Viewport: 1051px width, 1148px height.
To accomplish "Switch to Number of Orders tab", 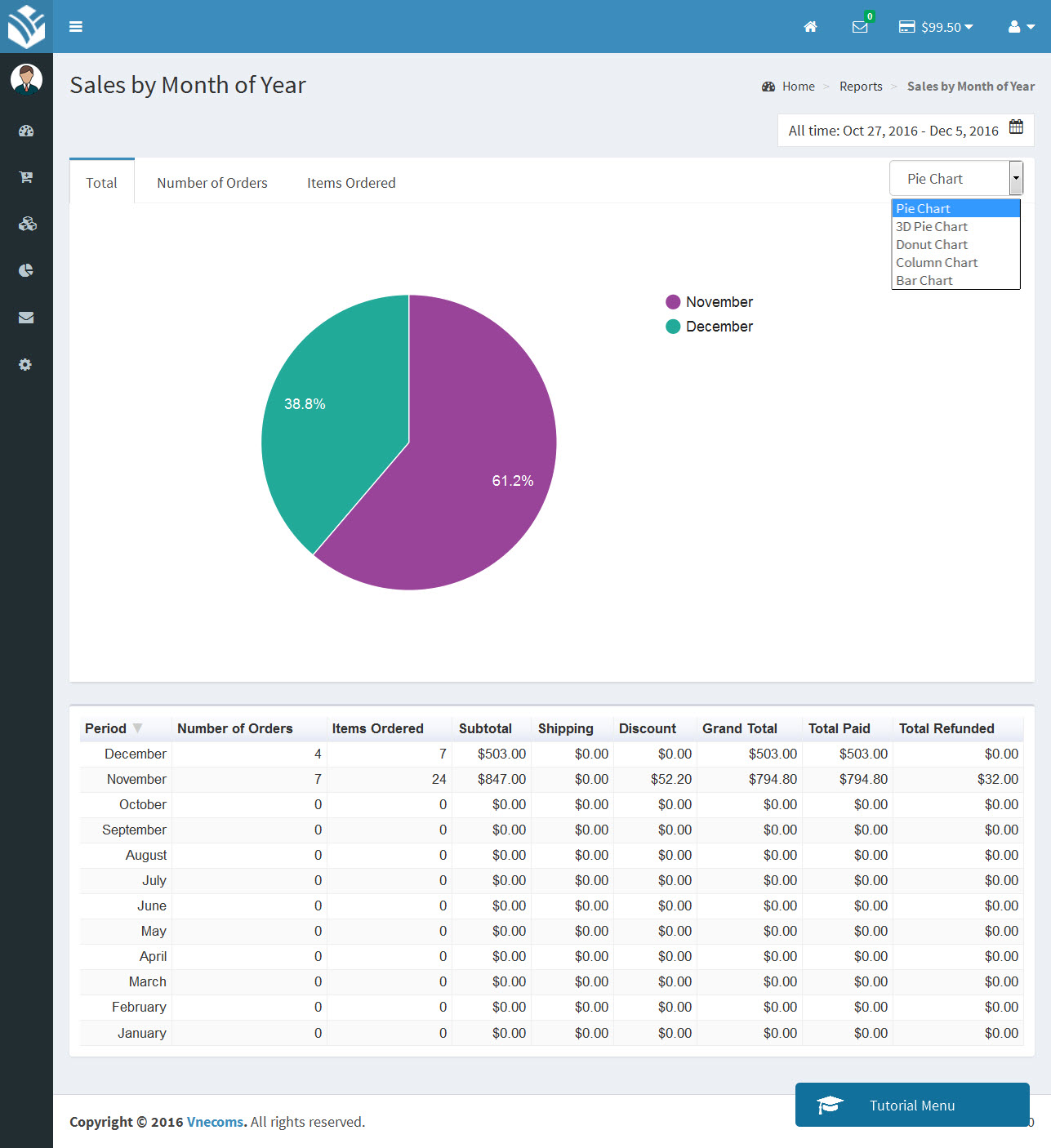I will (212, 183).
